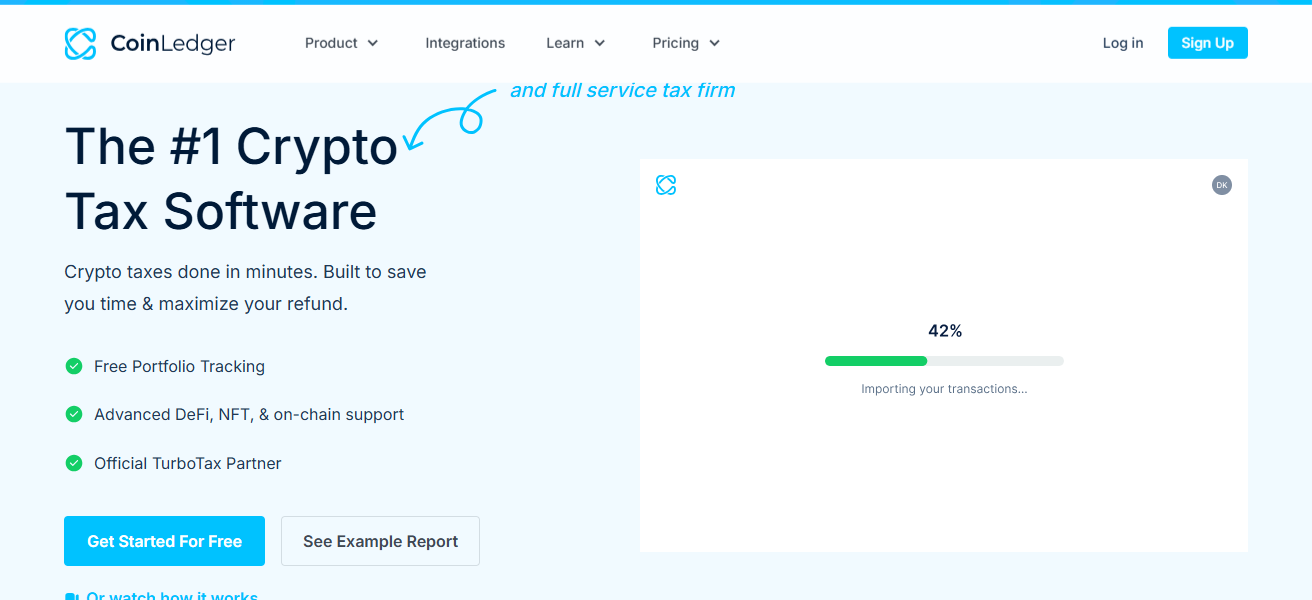Click the Learn navigation label
1312x600 pixels.
click(x=567, y=43)
